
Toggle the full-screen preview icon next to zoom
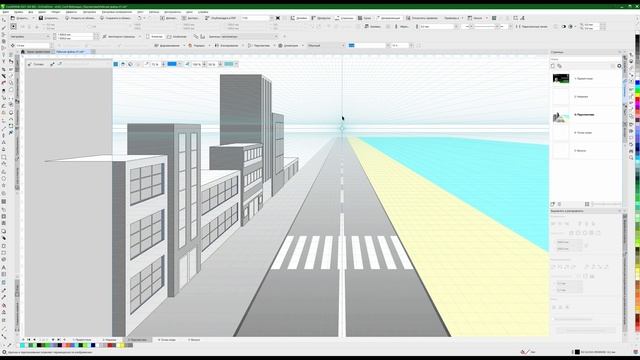pyautogui.click(x=278, y=18)
